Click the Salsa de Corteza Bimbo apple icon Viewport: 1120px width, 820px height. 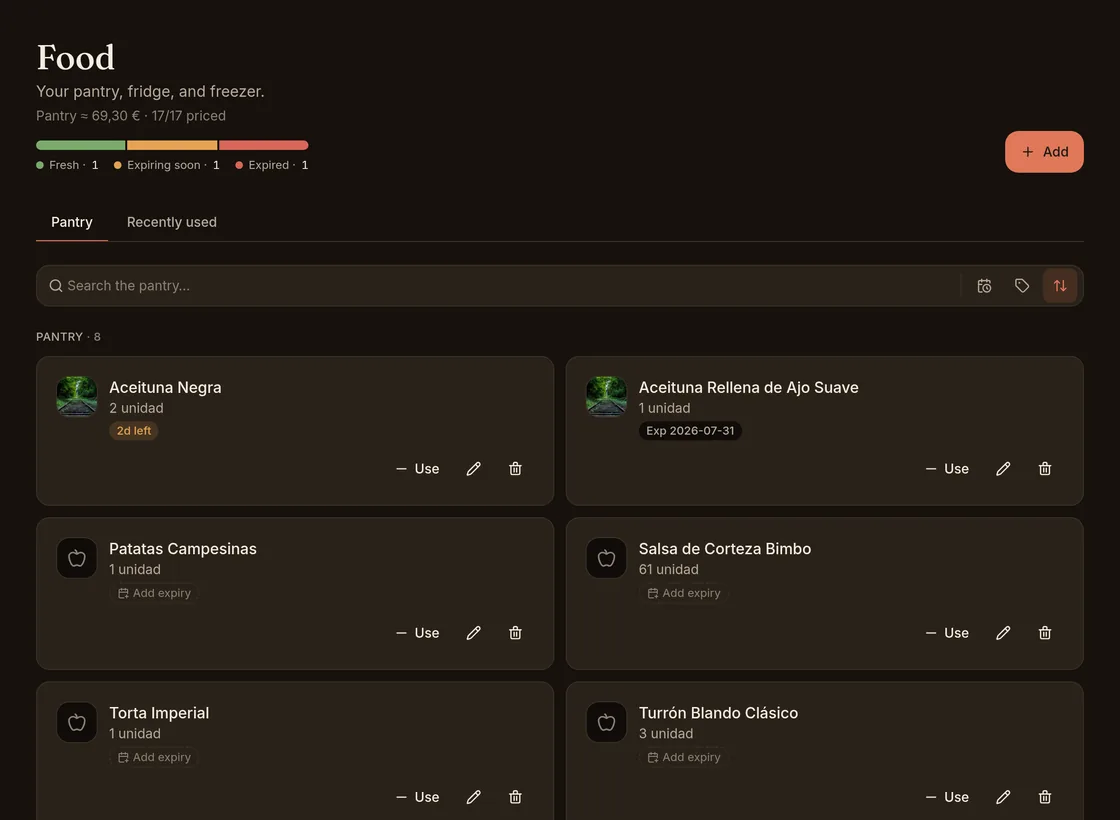tap(606, 558)
